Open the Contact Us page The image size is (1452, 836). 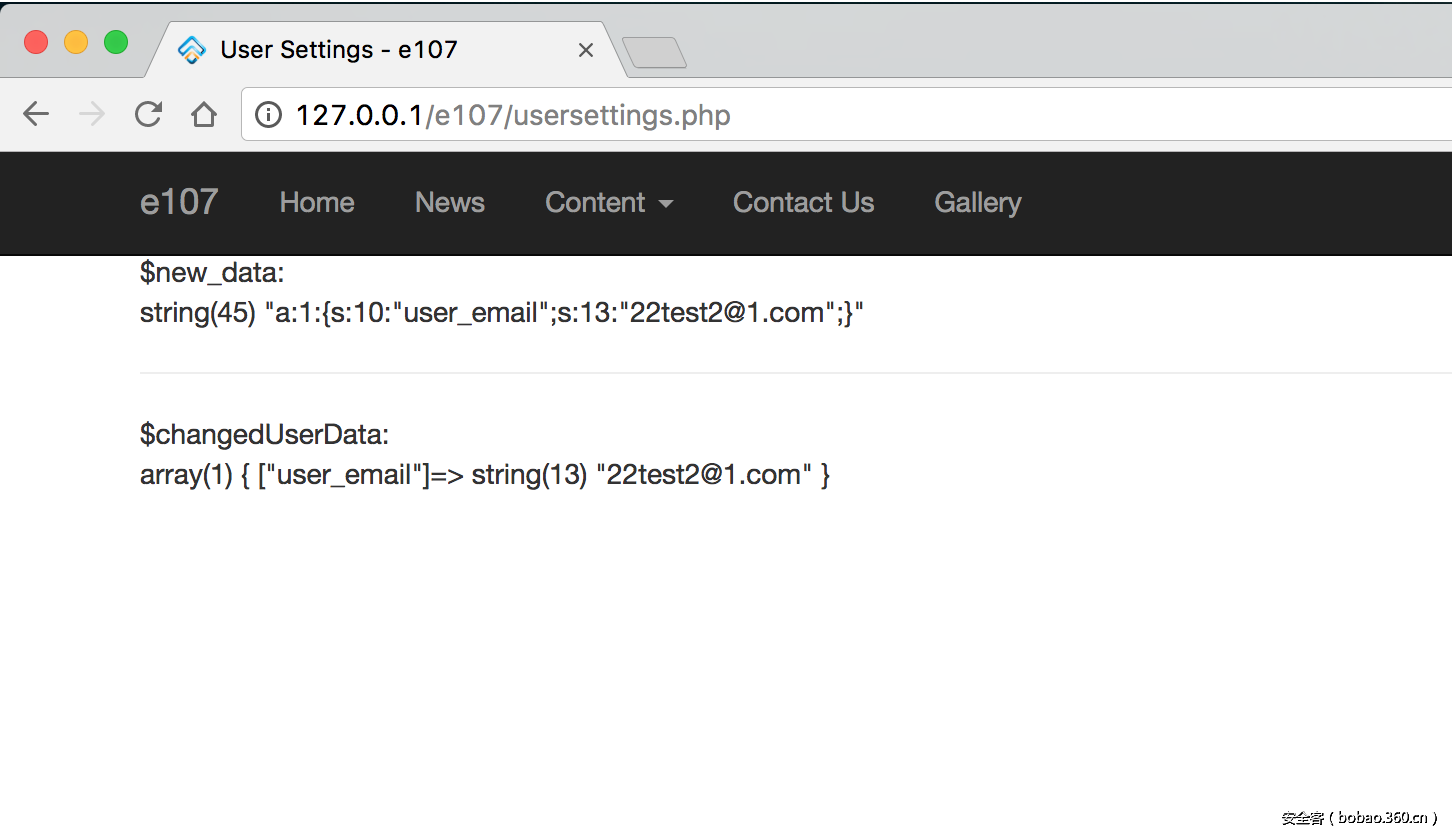[803, 203]
